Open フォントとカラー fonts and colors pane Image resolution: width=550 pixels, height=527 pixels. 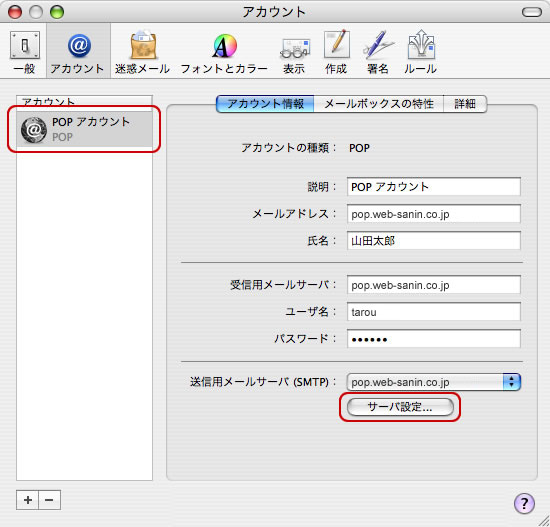pyautogui.click(x=224, y=52)
